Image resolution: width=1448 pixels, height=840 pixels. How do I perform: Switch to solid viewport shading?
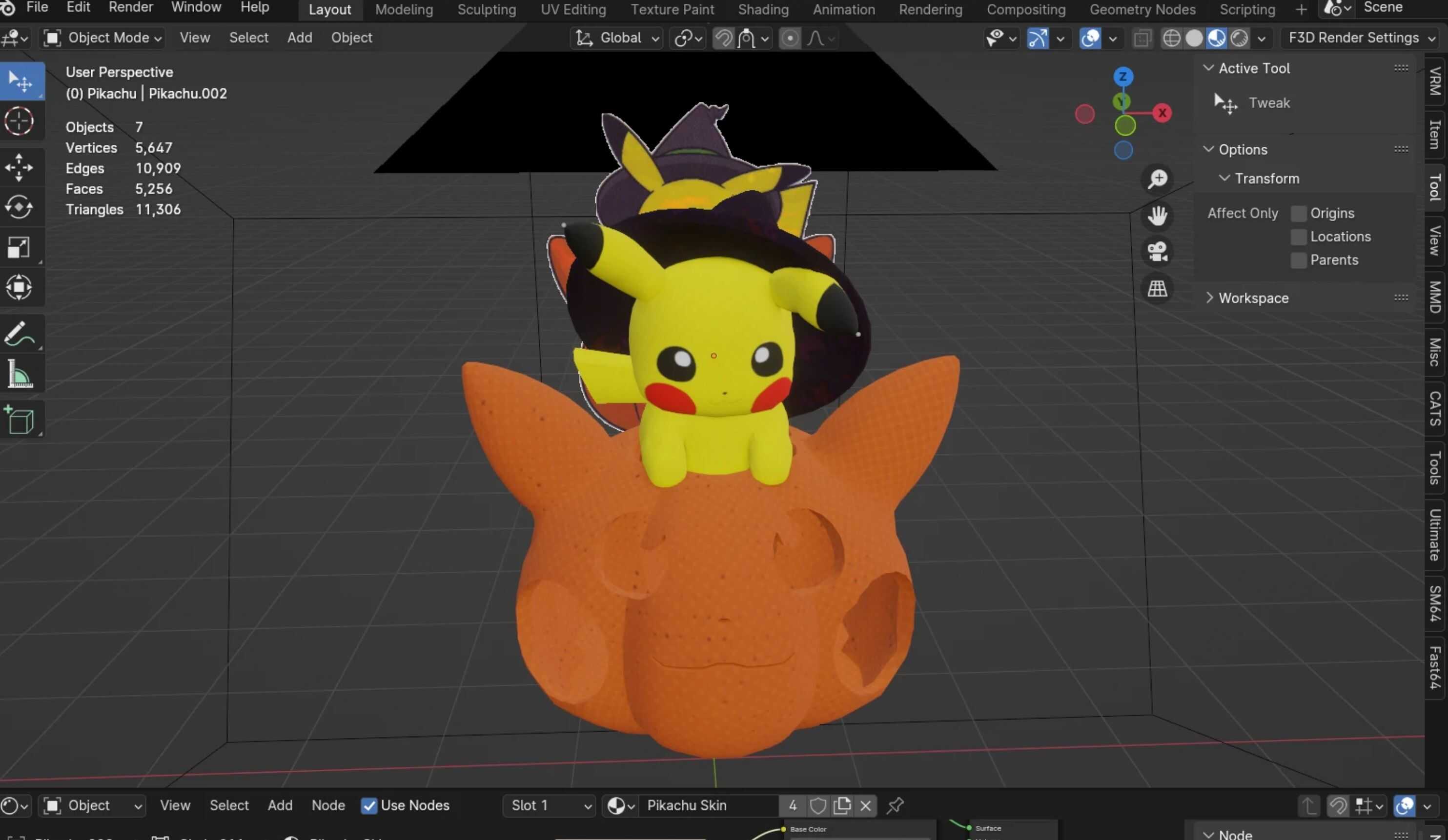tap(1194, 39)
